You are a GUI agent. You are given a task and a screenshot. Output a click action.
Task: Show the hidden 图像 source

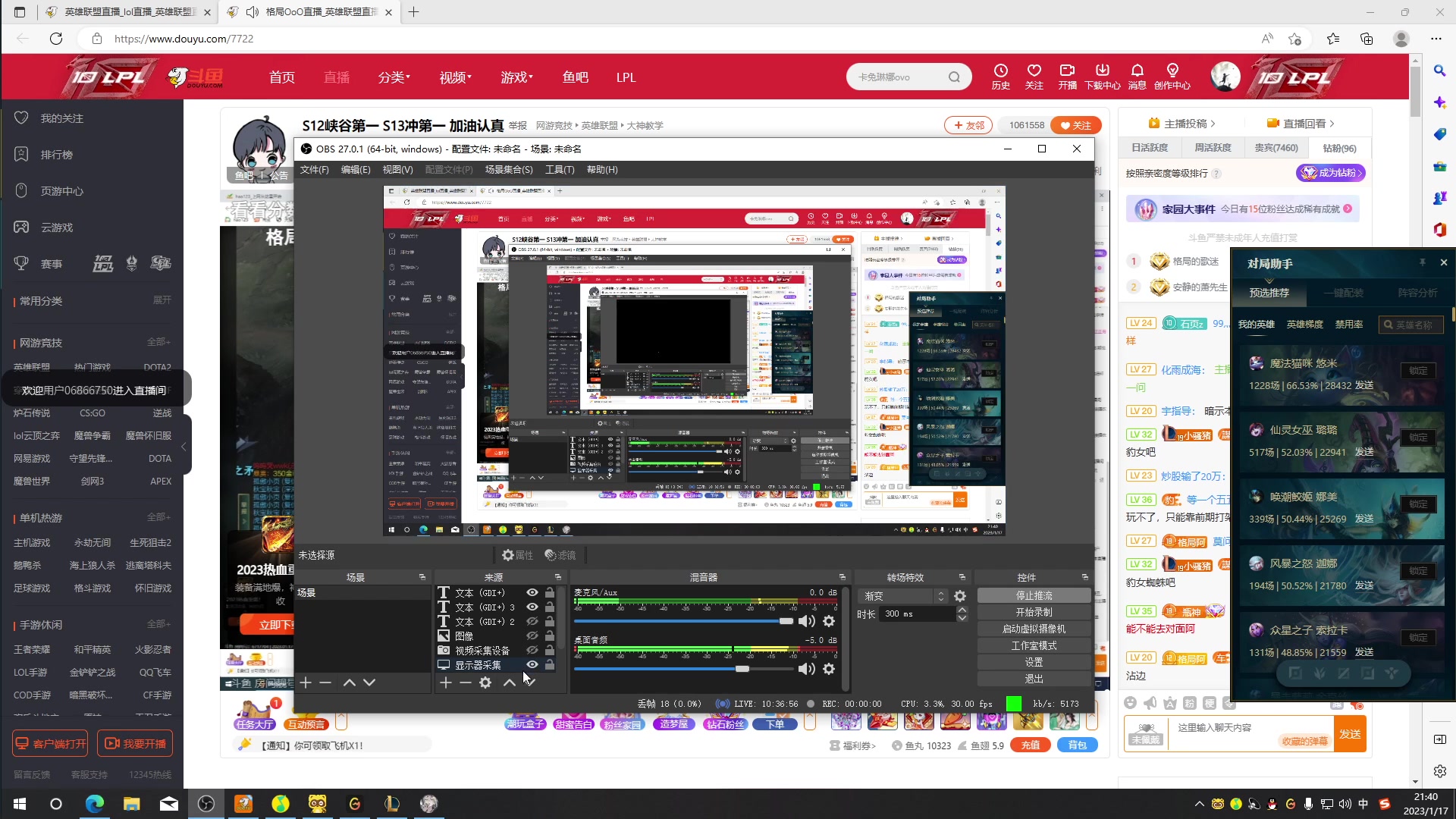pos(532,635)
